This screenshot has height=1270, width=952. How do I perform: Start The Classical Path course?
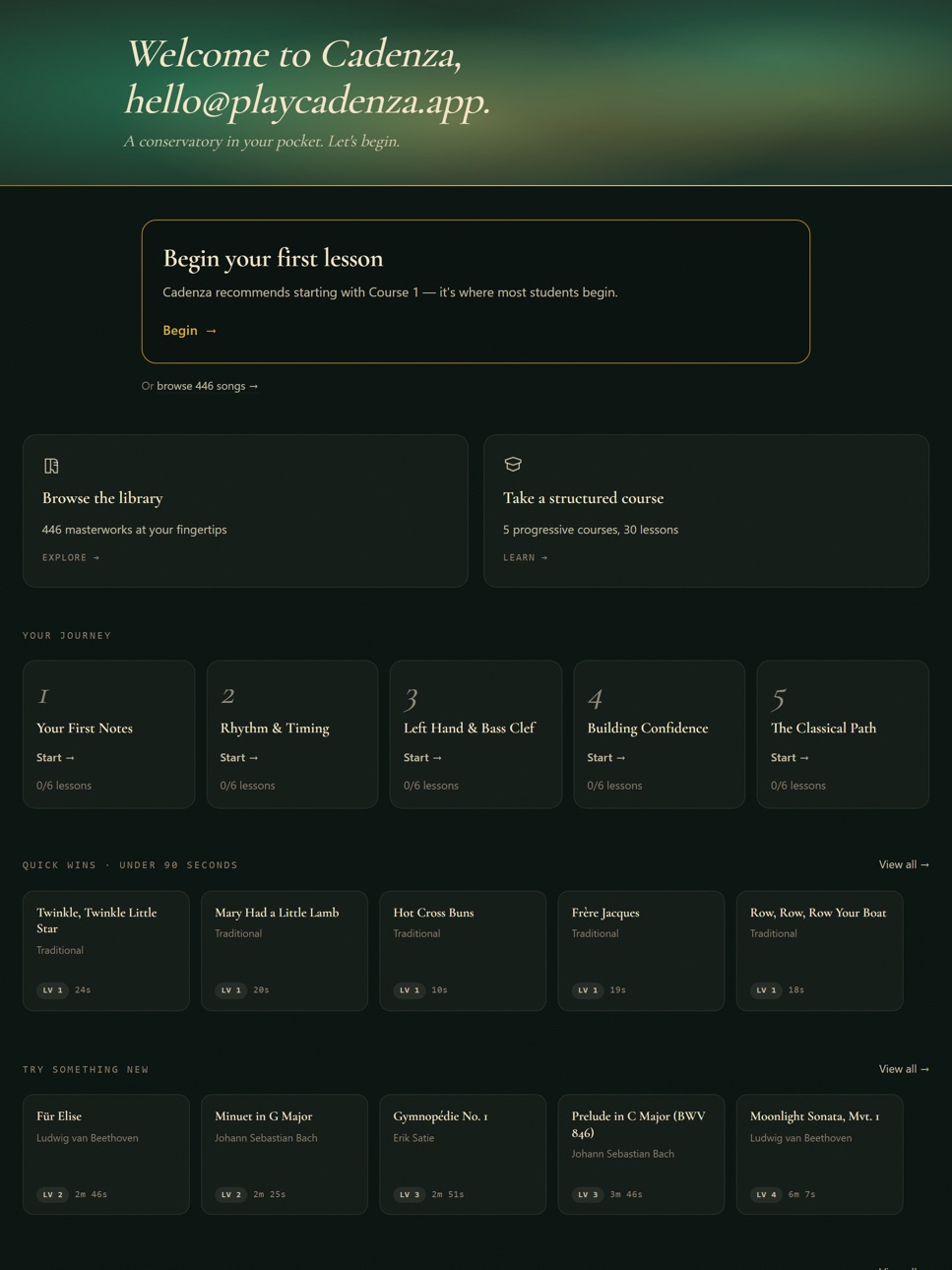coord(790,758)
